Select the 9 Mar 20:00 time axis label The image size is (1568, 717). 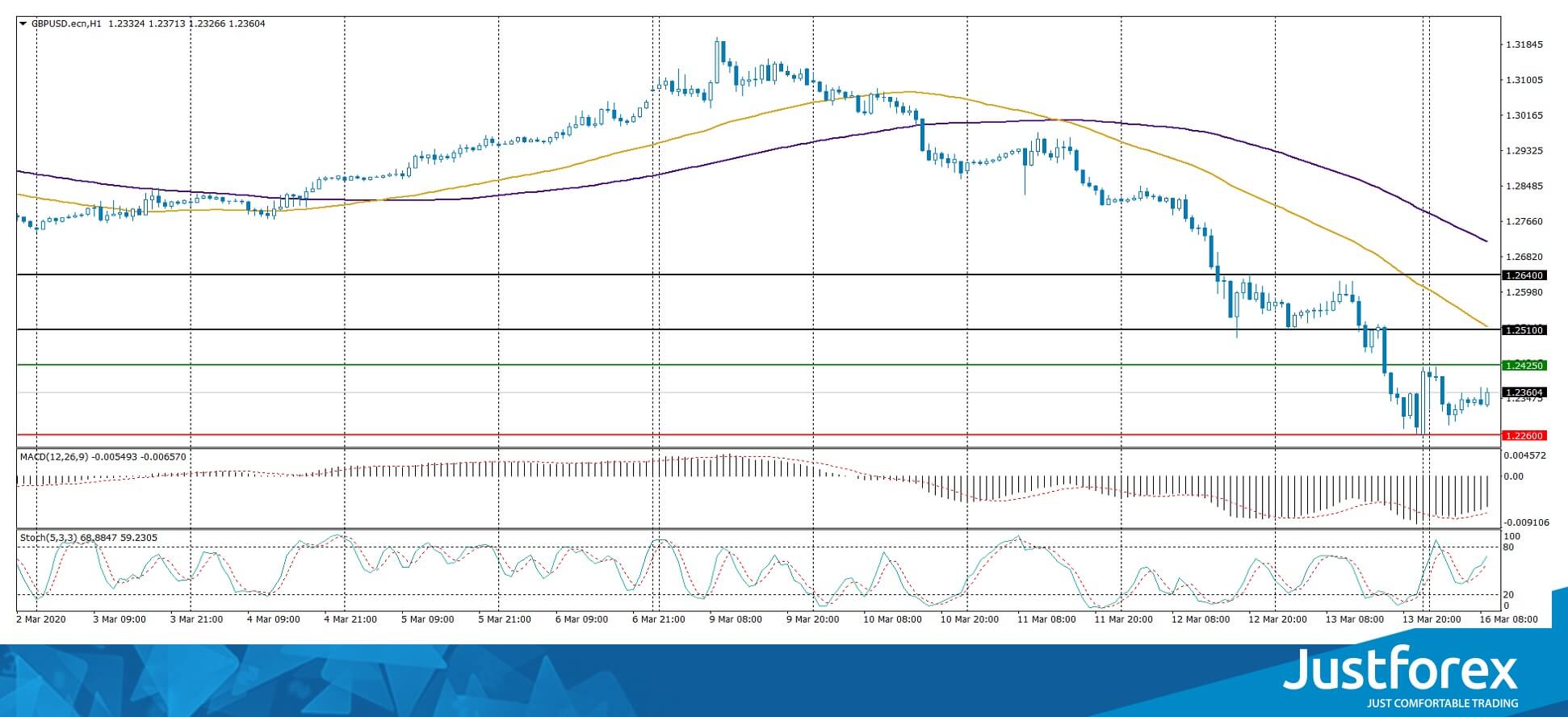point(813,620)
